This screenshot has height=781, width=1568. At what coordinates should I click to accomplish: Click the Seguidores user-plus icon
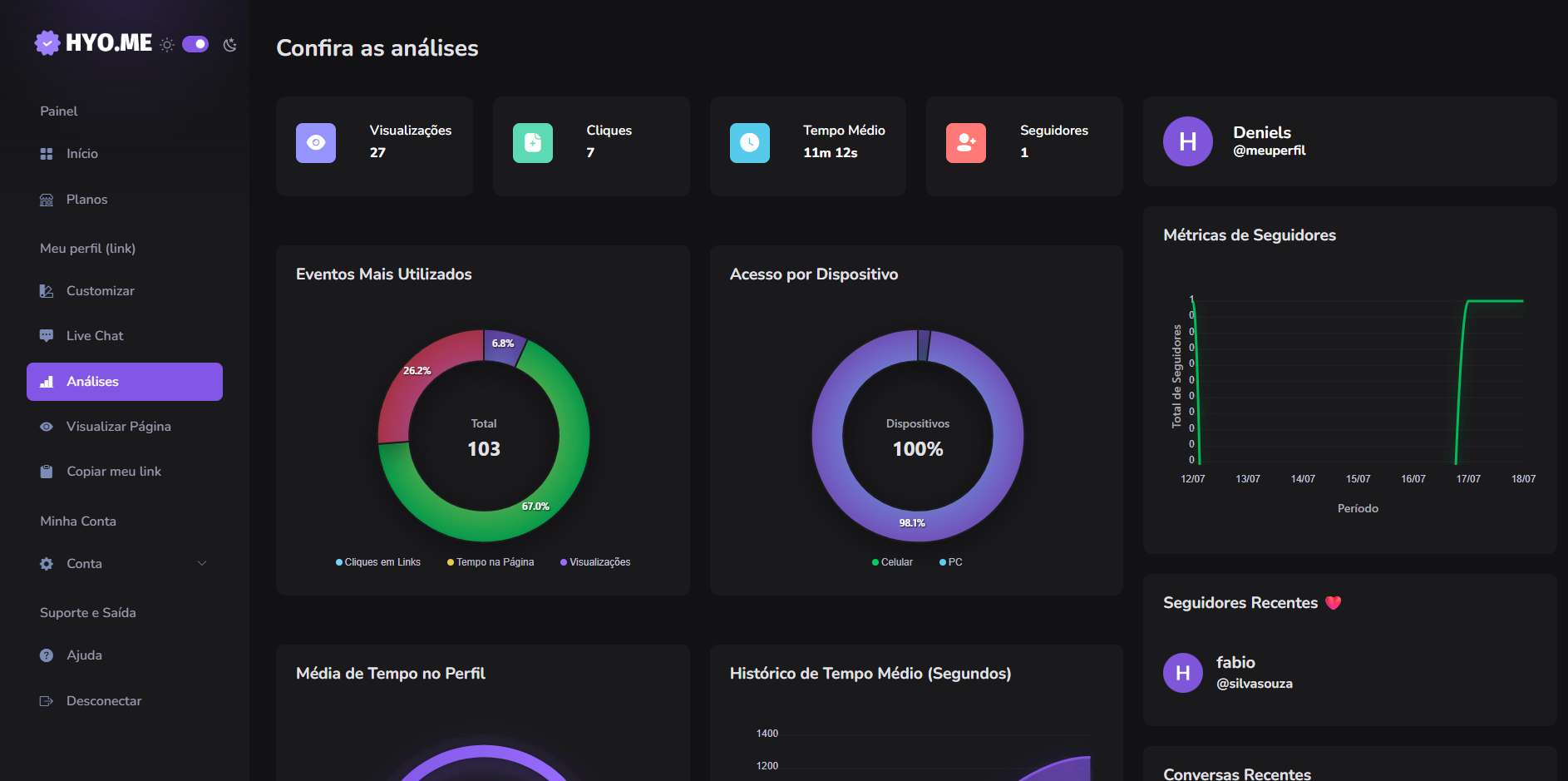966,143
